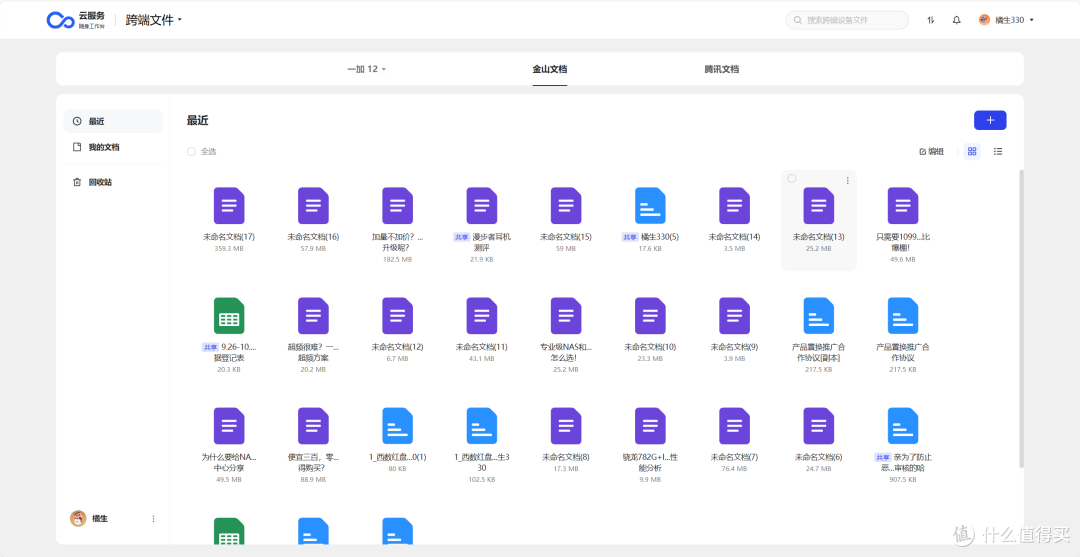The image size is (1080, 557).
Task: Focus the 搜索跨端设备文件 search field
Action: pyautogui.click(x=847, y=20)
